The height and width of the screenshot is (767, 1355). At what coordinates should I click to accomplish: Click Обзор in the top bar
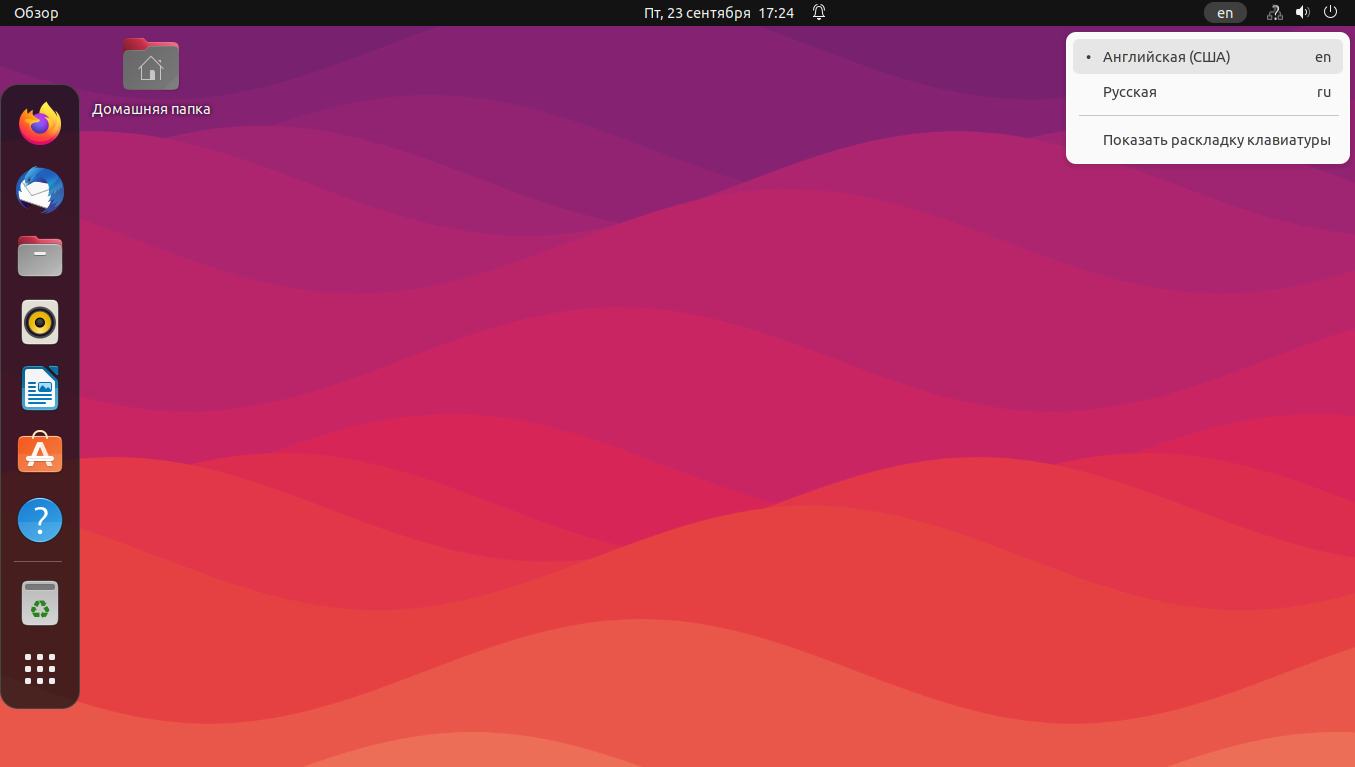[35, 13]
